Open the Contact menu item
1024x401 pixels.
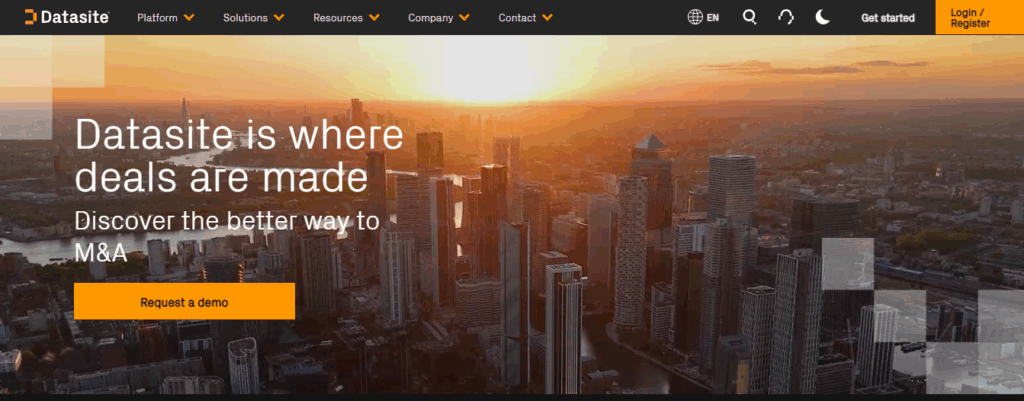[x=517, y=18]
